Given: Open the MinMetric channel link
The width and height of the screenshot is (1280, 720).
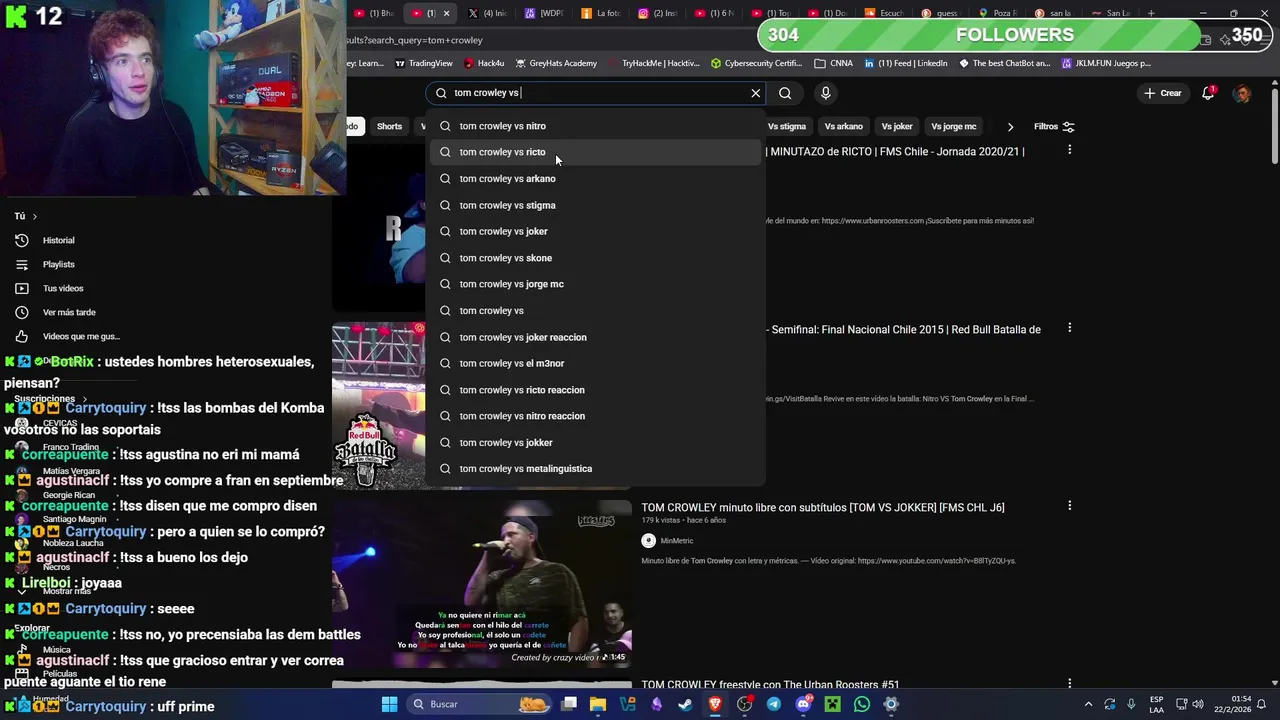Looking at the screenshot, I should 677,541.
